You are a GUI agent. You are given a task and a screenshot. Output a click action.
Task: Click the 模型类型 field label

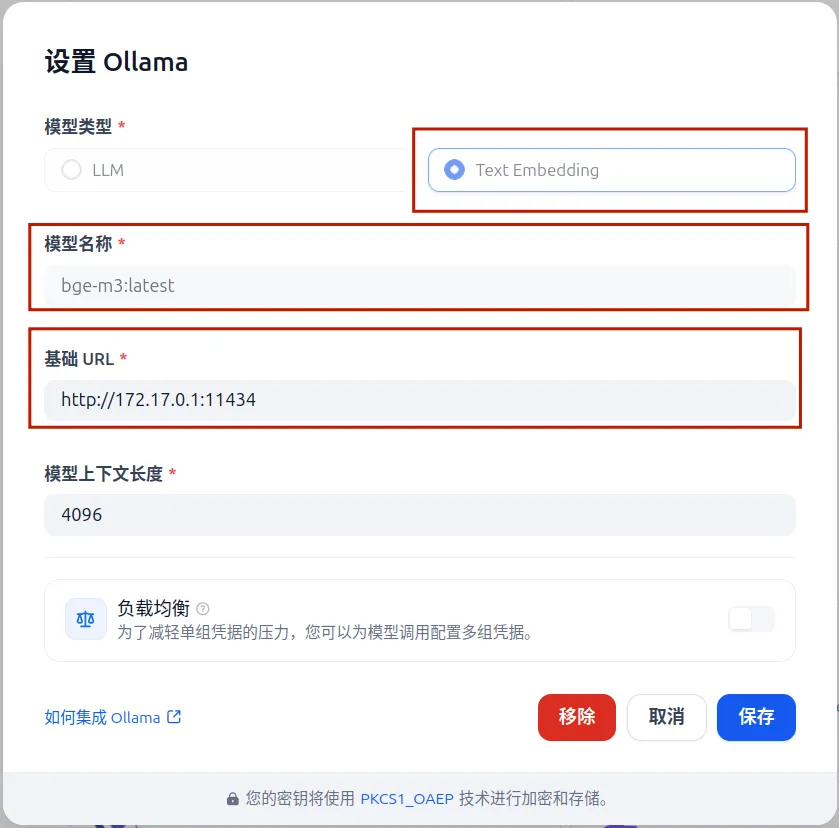(78, 127)
